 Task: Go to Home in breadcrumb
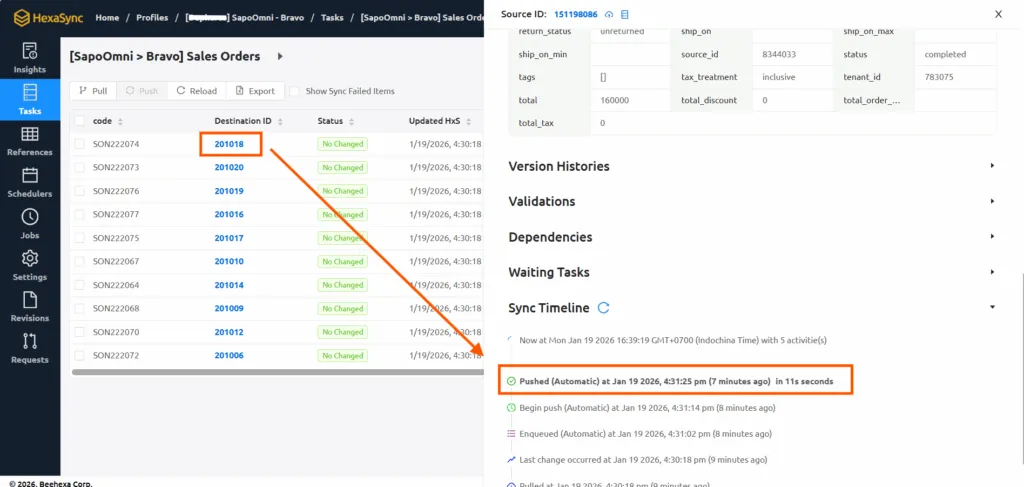point(107,18)
